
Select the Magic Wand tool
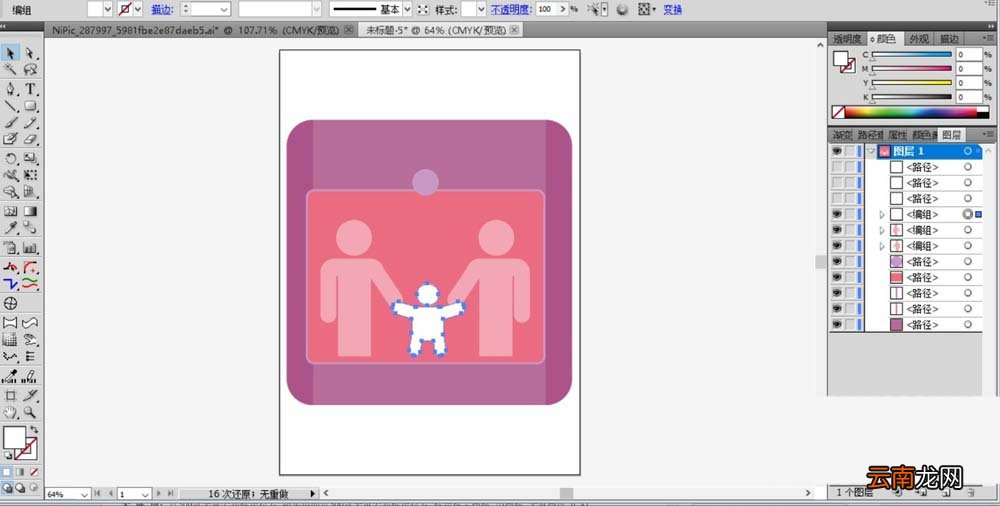click(10, 69)
